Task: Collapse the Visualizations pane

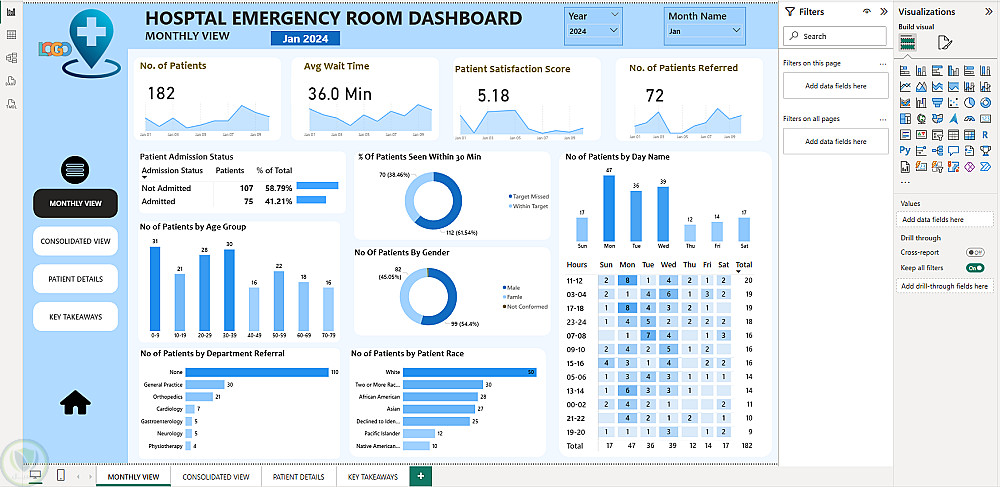Action: pyautogui.click(x=989, y=11)
